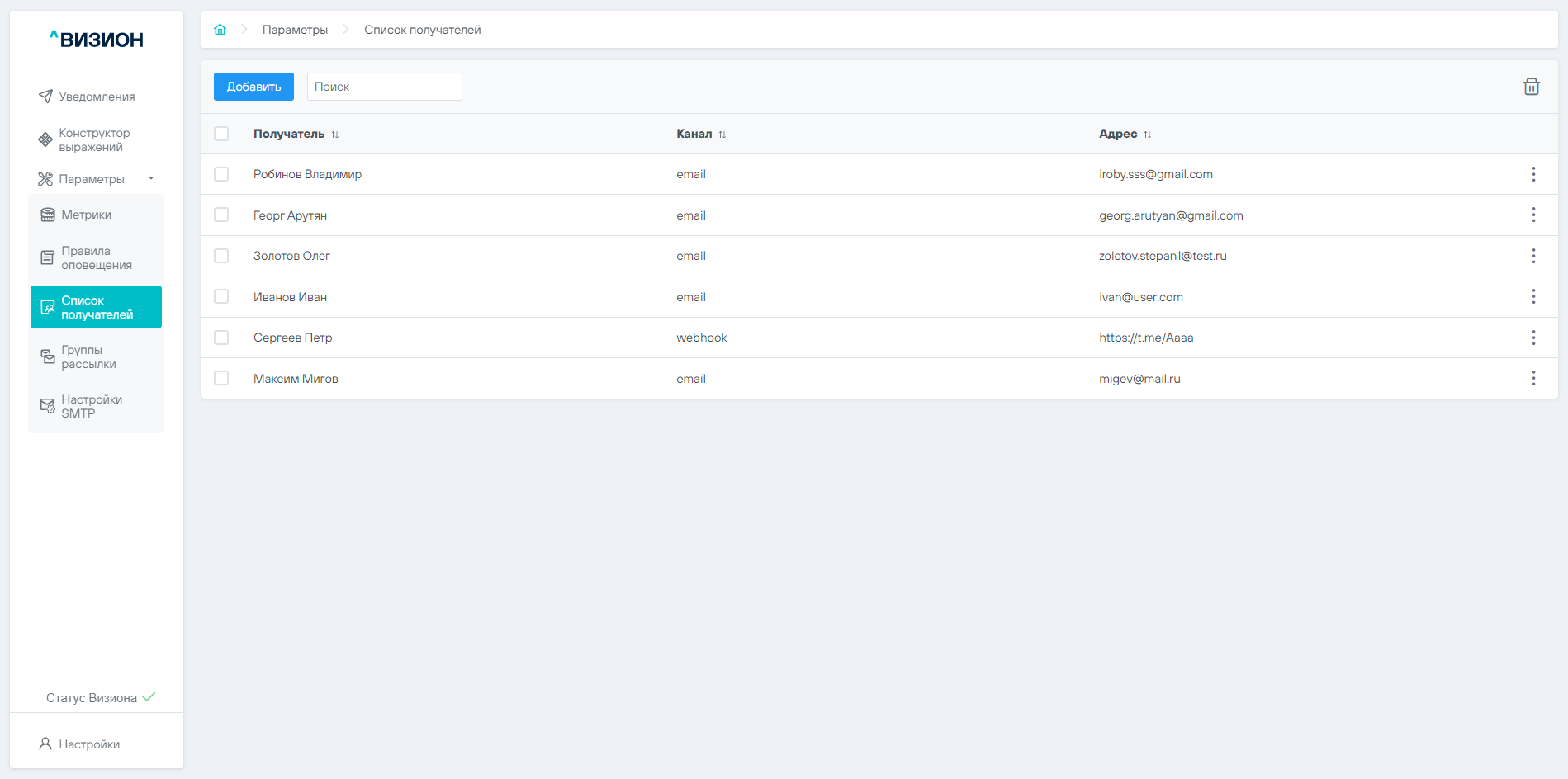Toggle the select-all header checkbox

click(221, 134)
